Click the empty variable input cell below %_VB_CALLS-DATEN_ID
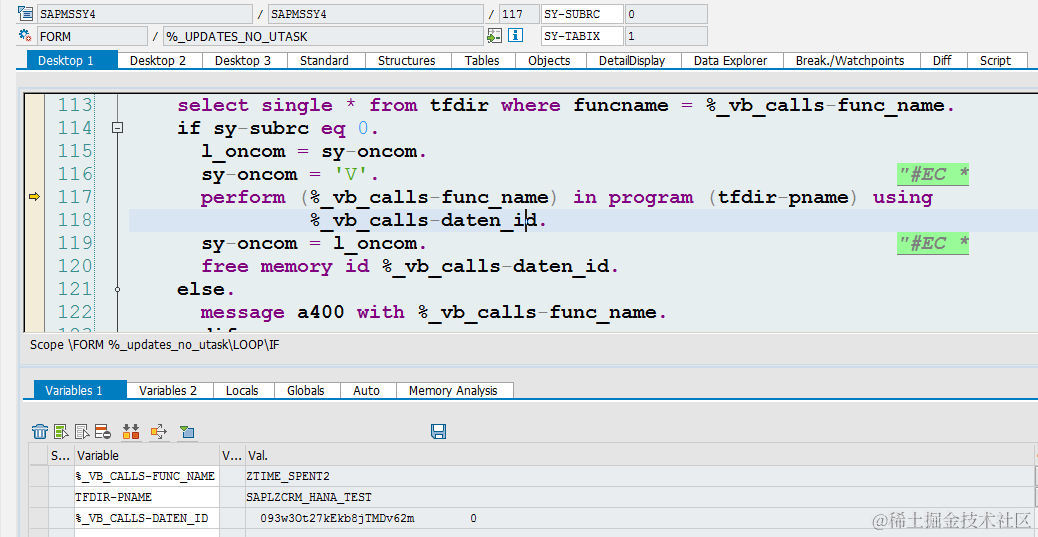Image resolution: width=1038 pixels, height=537 pixels. (146, 532)
